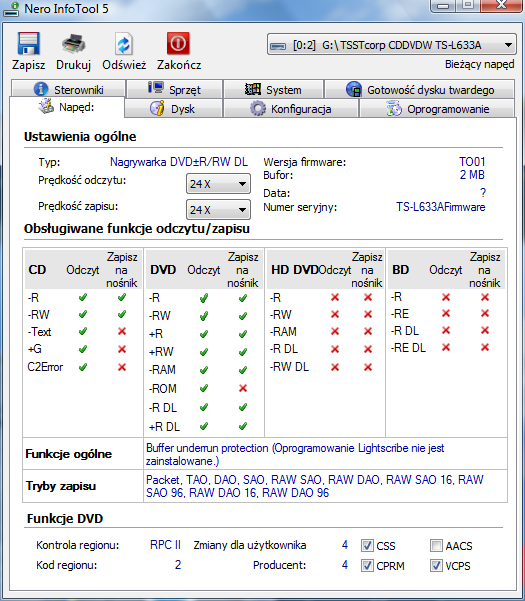Click the Odśwież button label

(x=124, y=65)
